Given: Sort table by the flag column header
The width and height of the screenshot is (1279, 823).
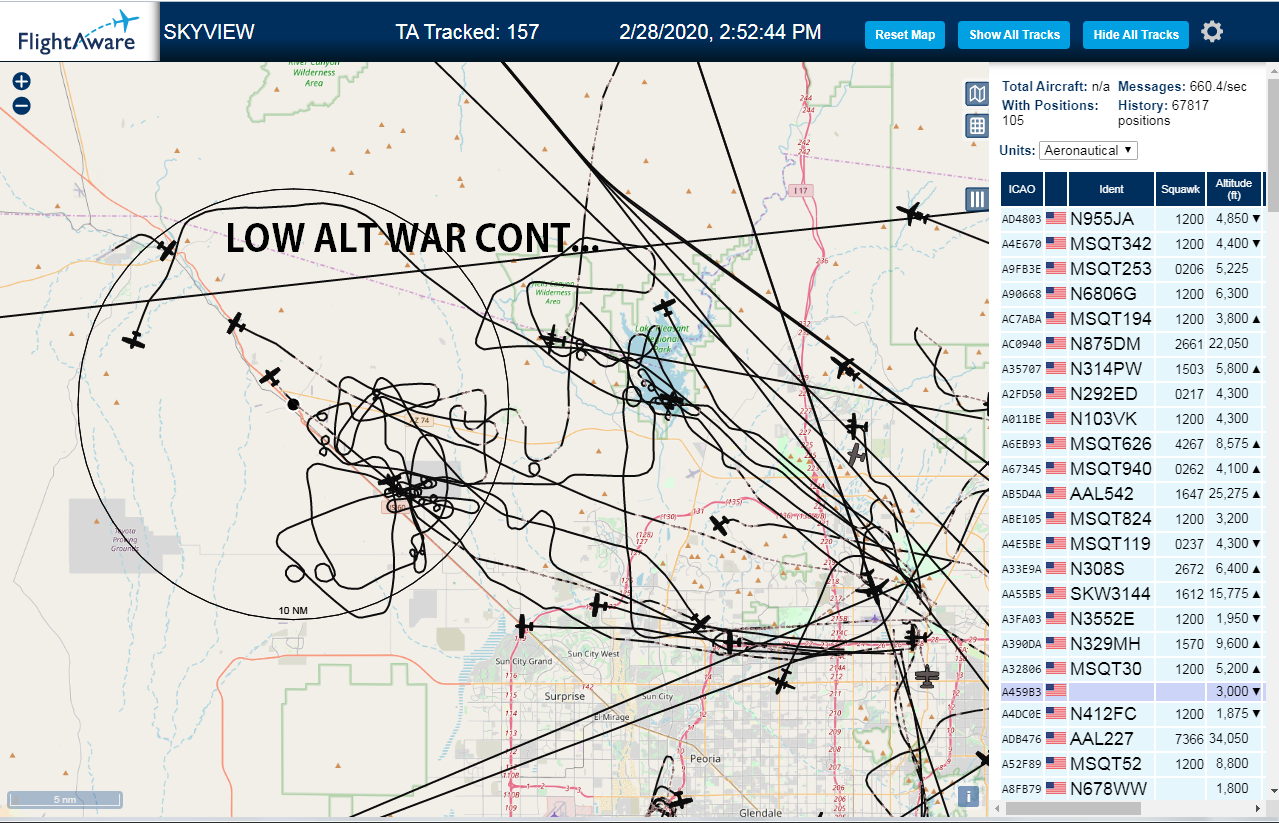Looking at the screenshot, I should point(1056,189).
